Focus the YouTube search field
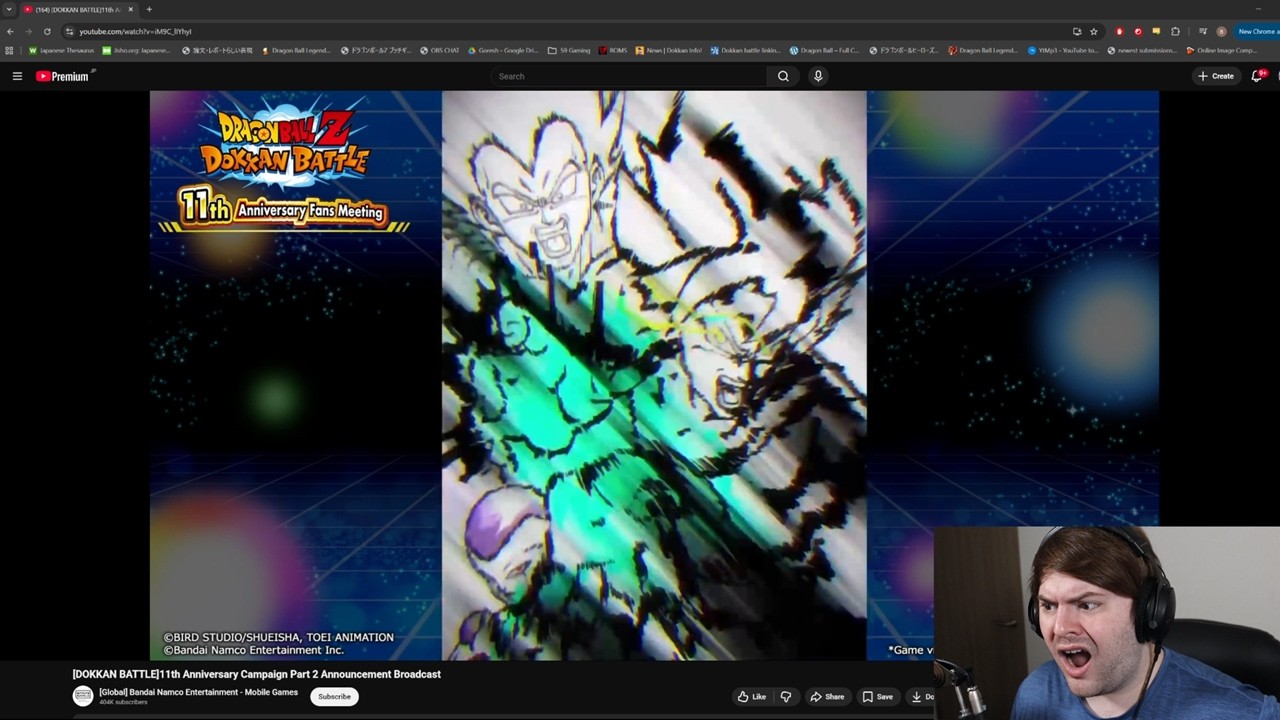Screen dimensions: 1280x720 pyautogui.click(x=630, y=76)
